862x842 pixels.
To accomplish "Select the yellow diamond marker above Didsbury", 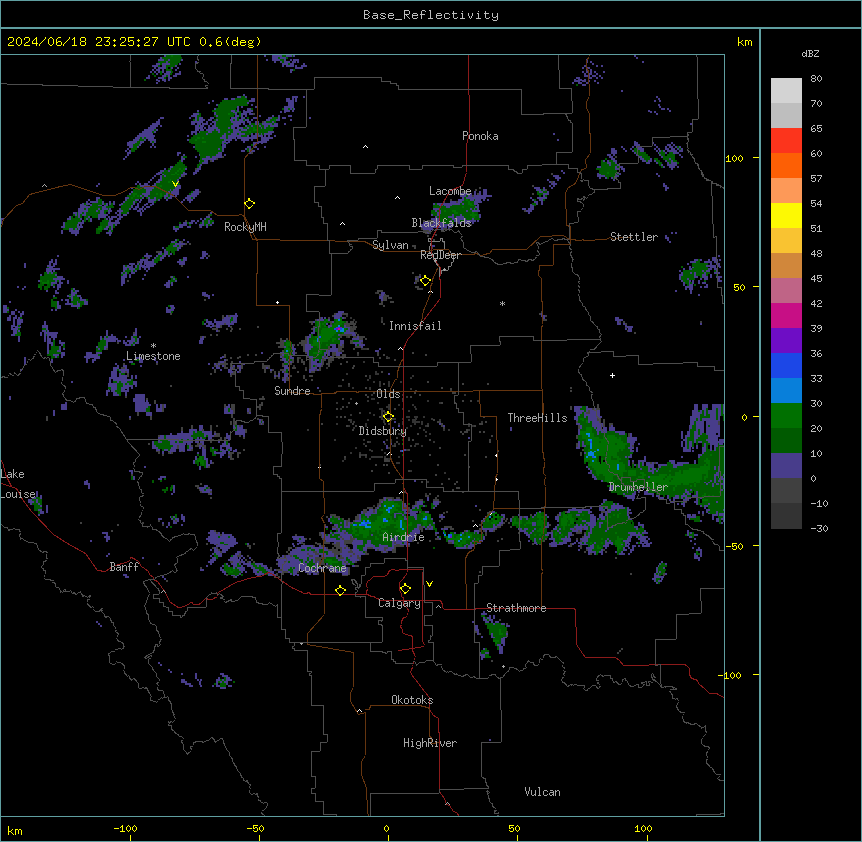I will 388,416.
